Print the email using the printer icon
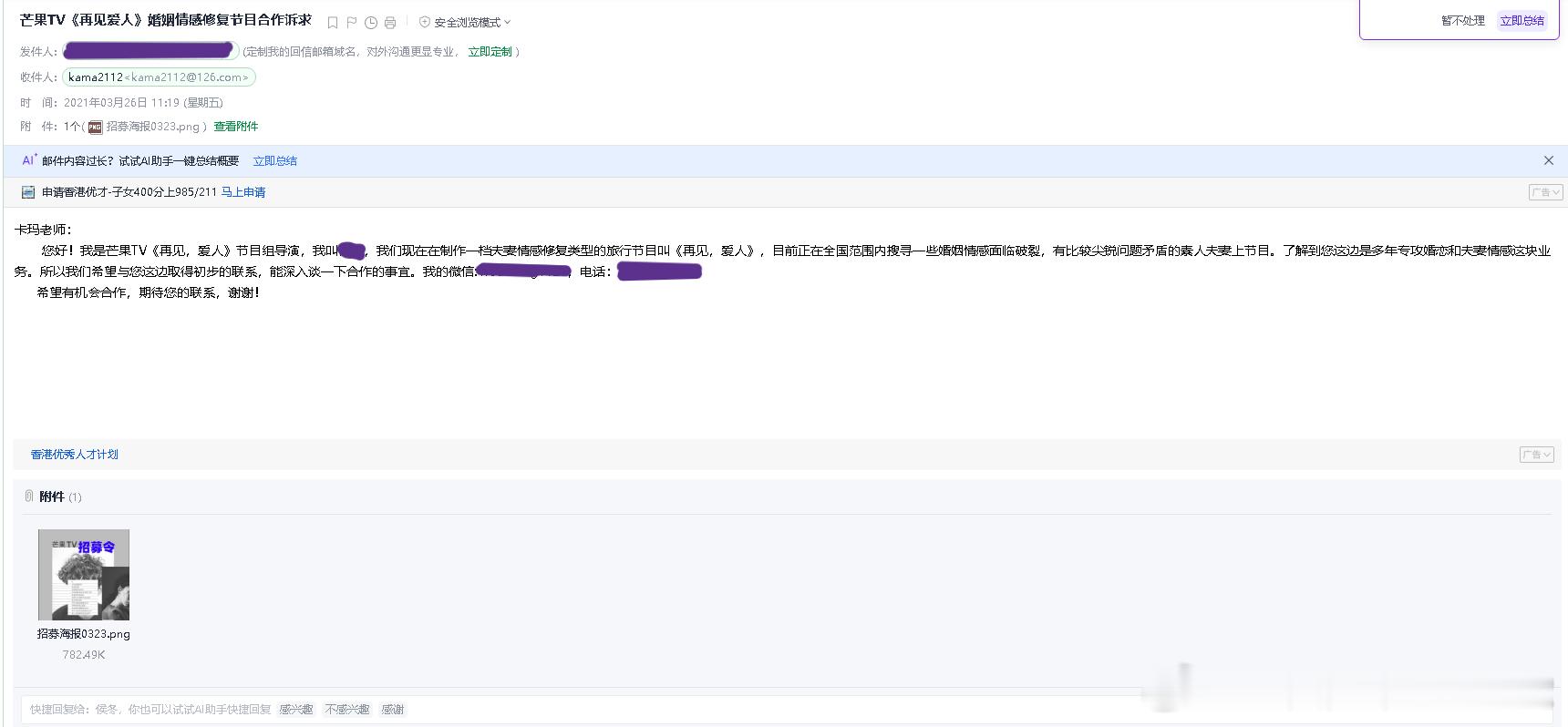 tap(390, 23)
